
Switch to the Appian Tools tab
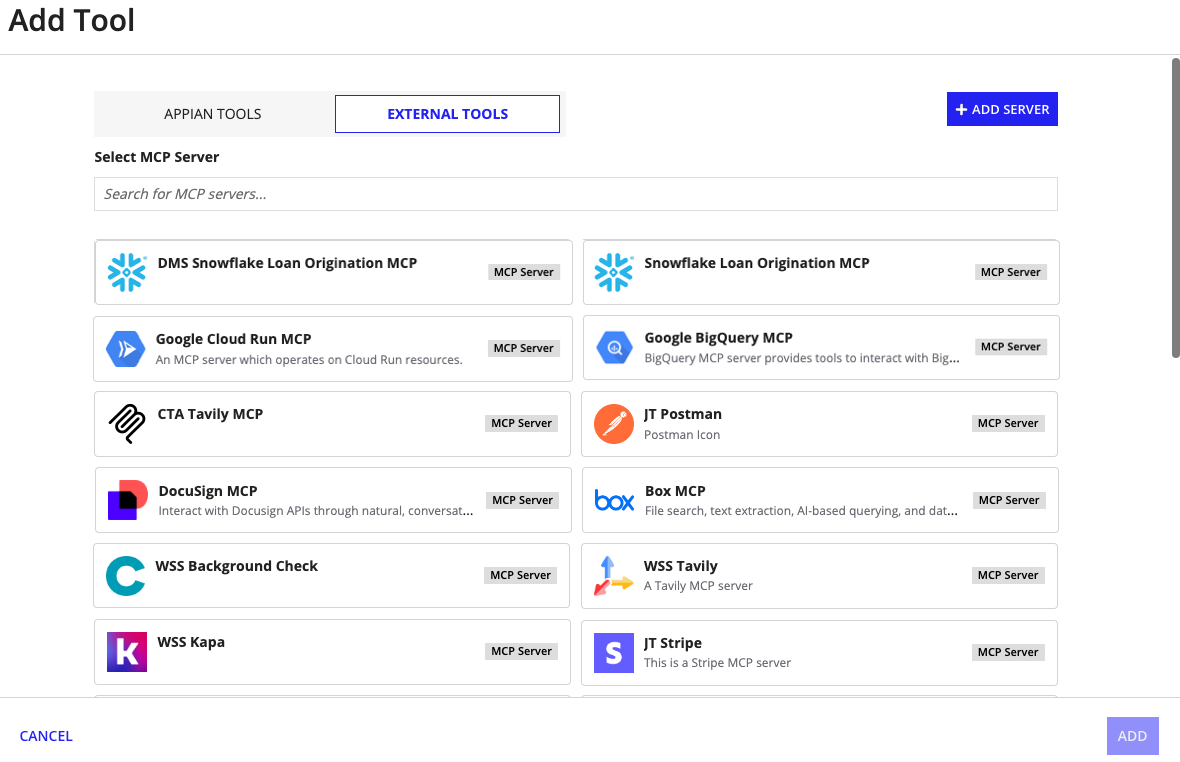tap(213, 114)
